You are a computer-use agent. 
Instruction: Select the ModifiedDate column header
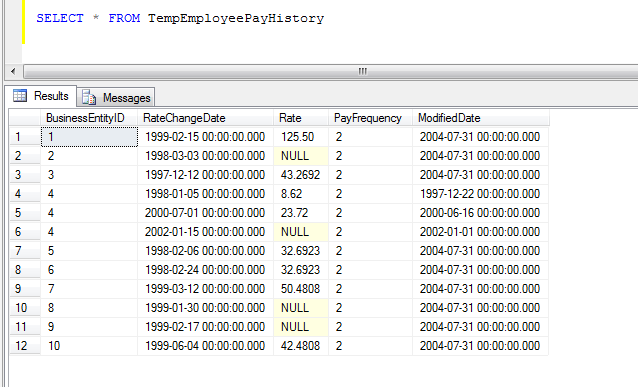pyautogui.click(x=481, y=118)
